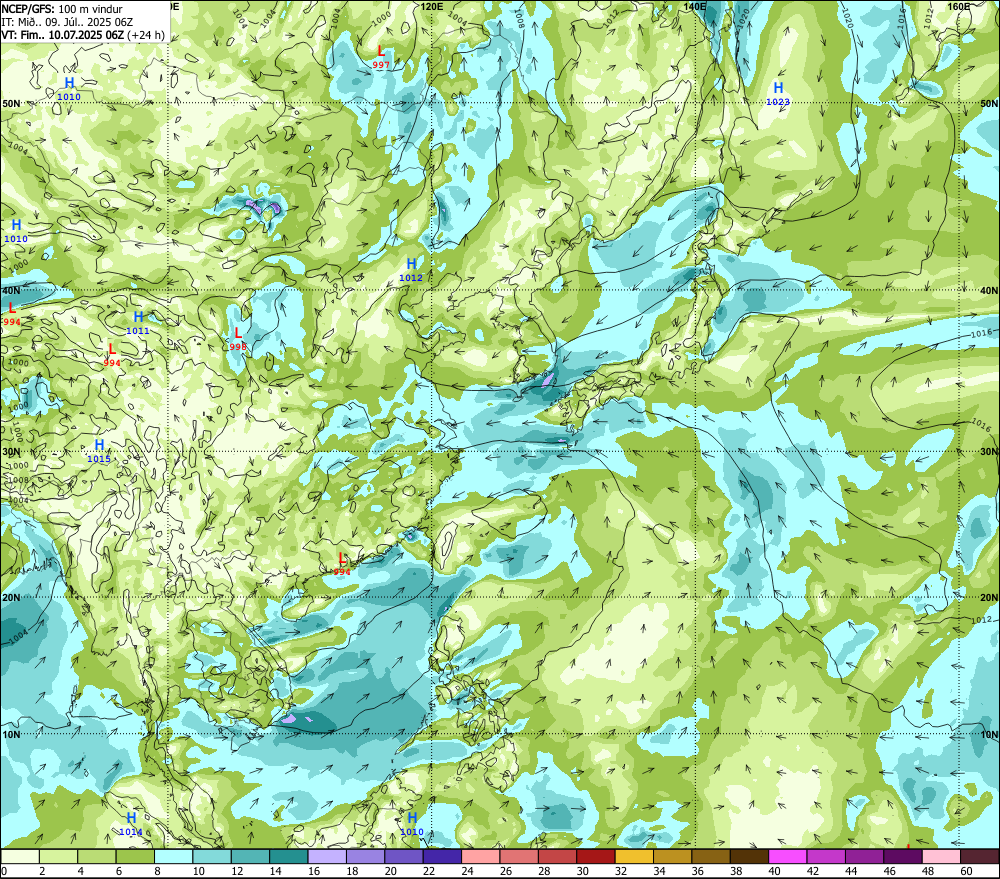Pick the lavender 16–18 legend swatch
The width and height of the screenshot is (1000, 879).
(x=327, y=856)
